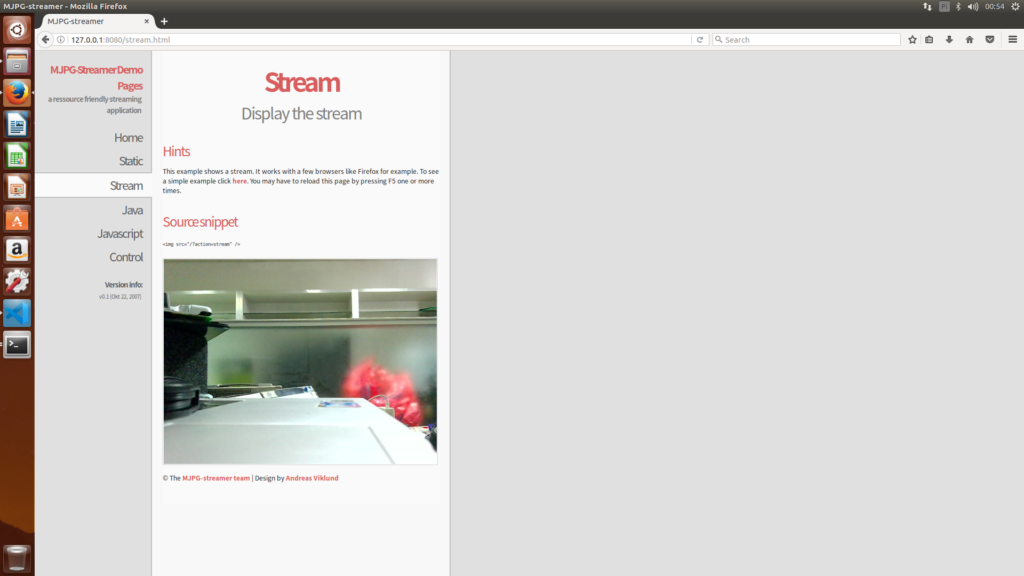
Task: Open a new tab with plus button
Action: click(164, 21)
